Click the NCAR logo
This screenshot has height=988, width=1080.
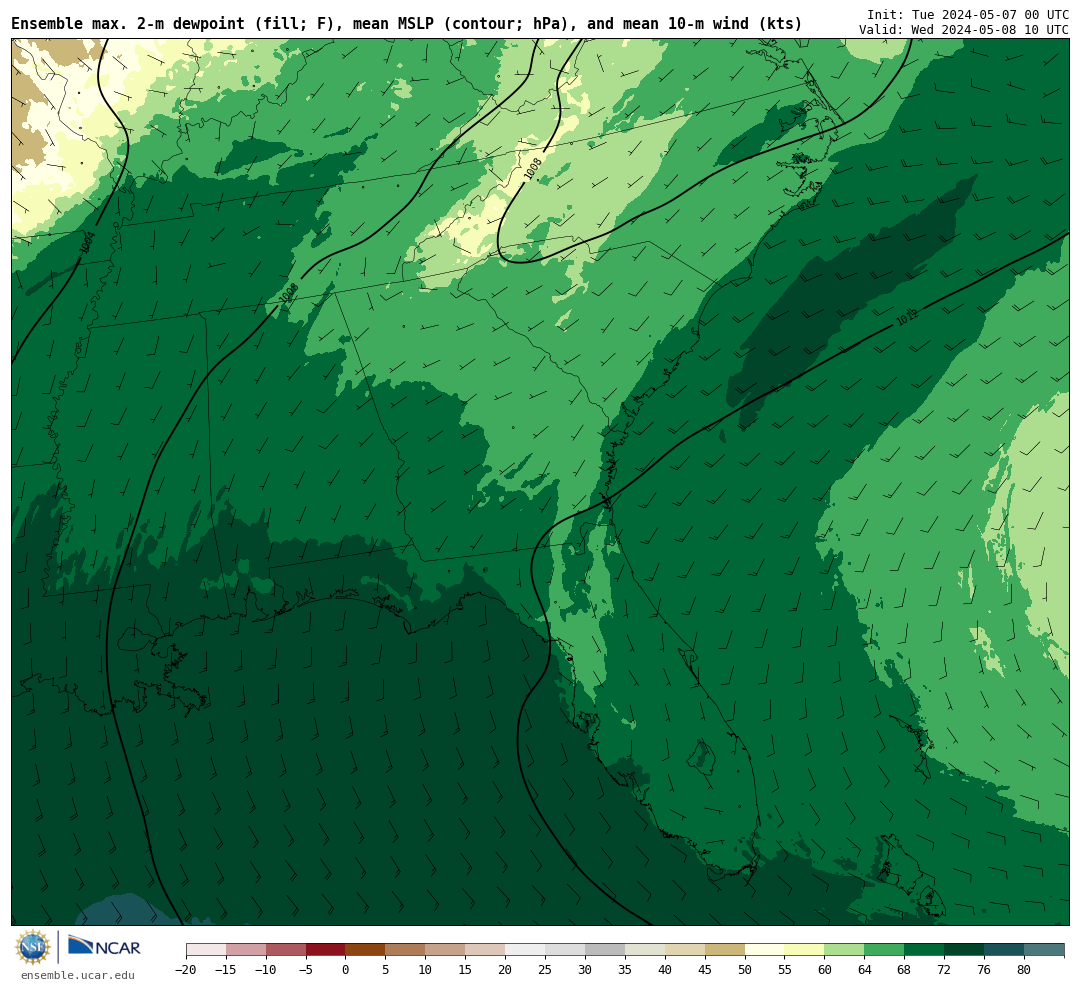pyautogui.click(x=104, y=947)
